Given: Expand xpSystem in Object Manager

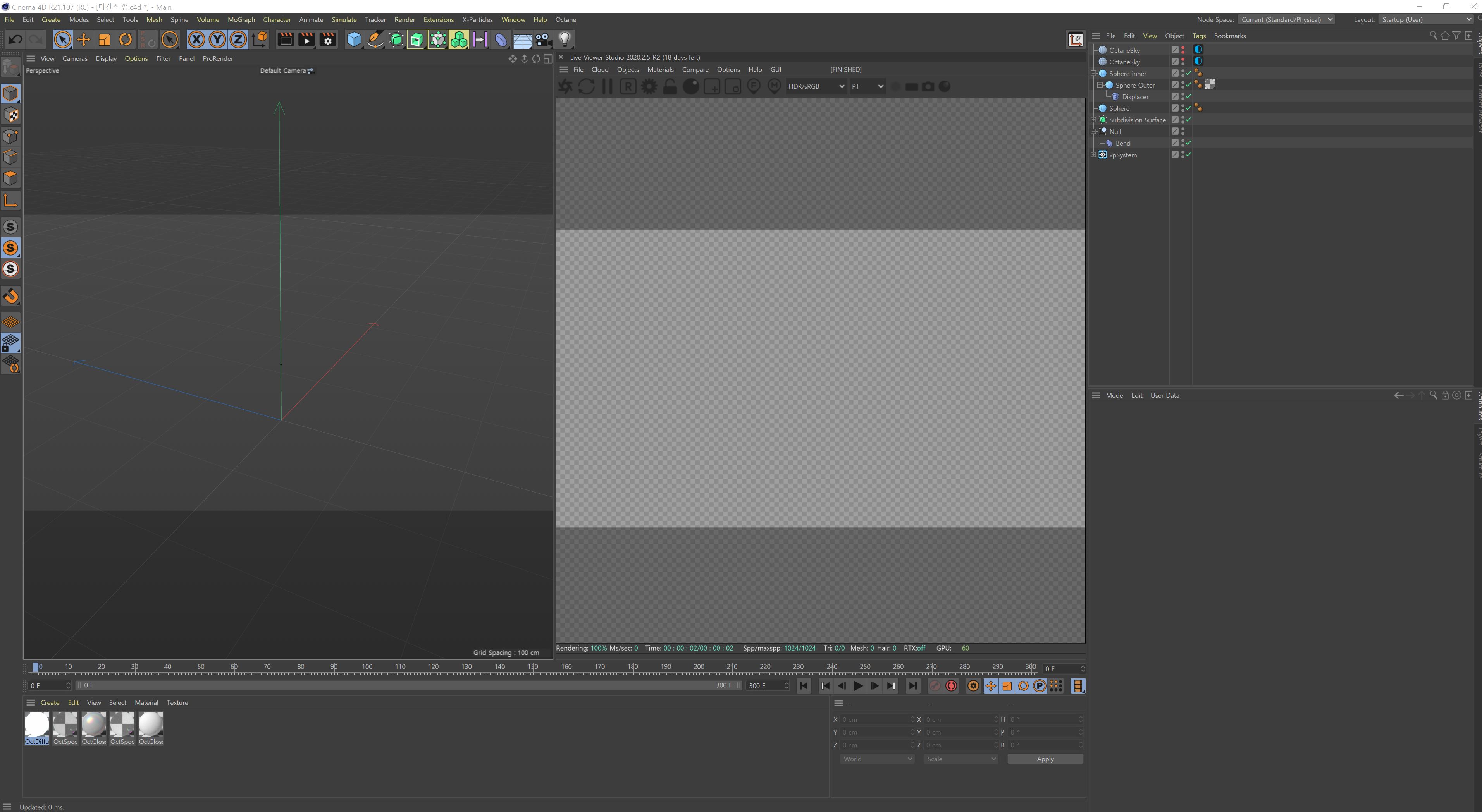Looking at the screenshot, I should [x=1094, y=155].
